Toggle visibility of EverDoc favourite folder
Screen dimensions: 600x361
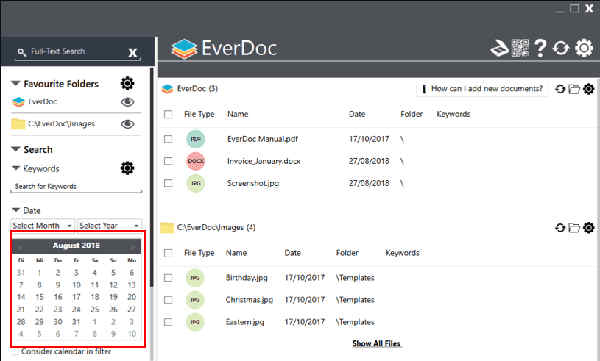tap(127, 102)
